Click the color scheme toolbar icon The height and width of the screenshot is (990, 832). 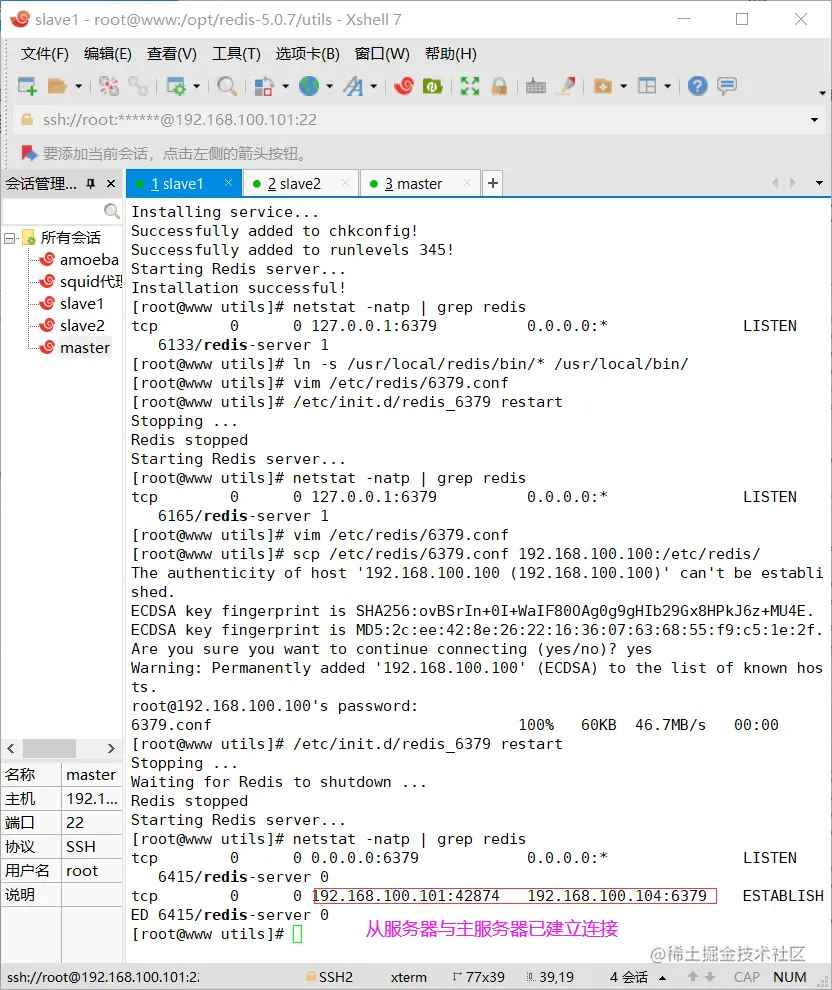[x=263, y=86]
